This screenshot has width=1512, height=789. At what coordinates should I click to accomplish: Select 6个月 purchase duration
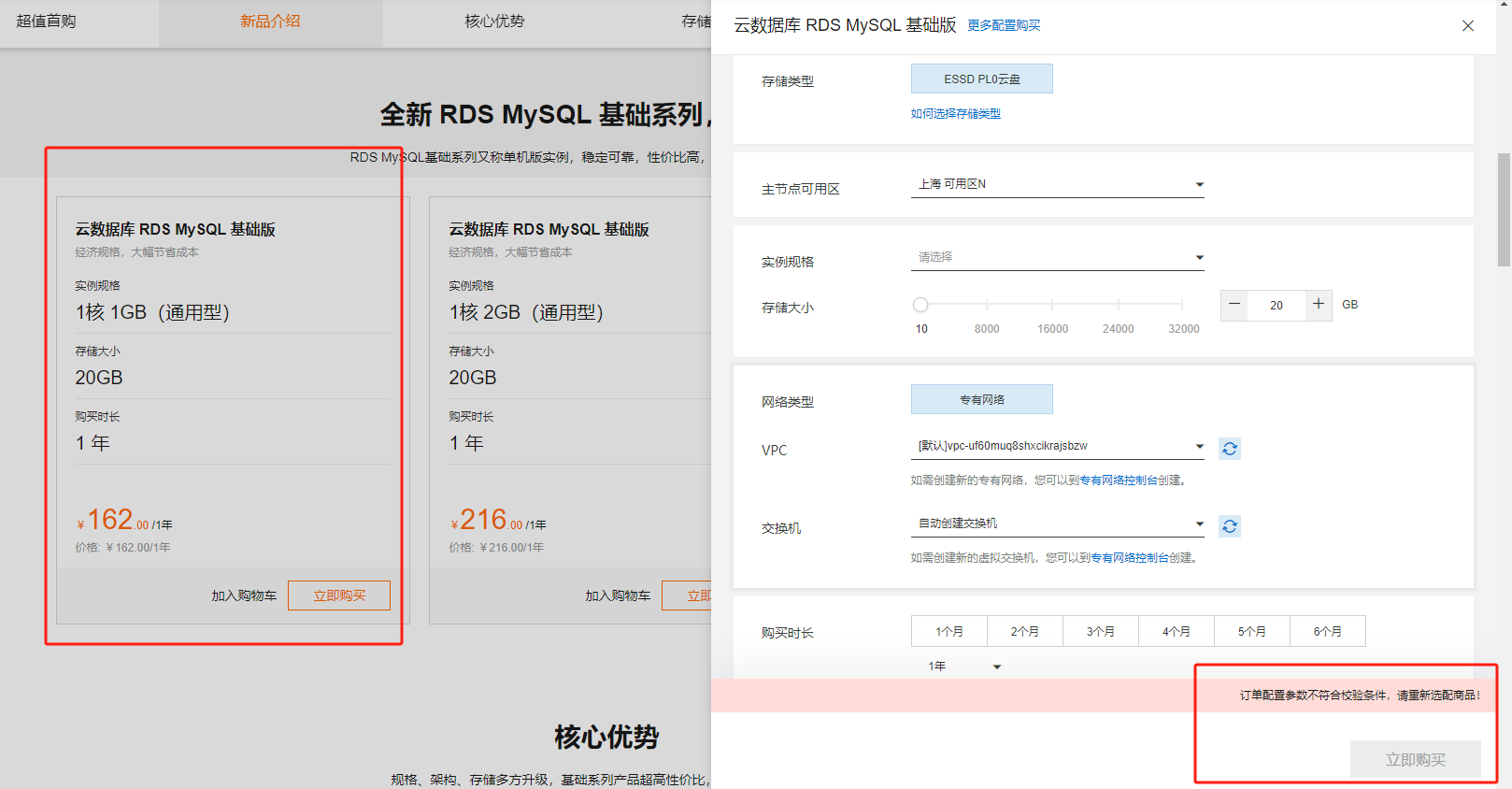click(1328, 631)
